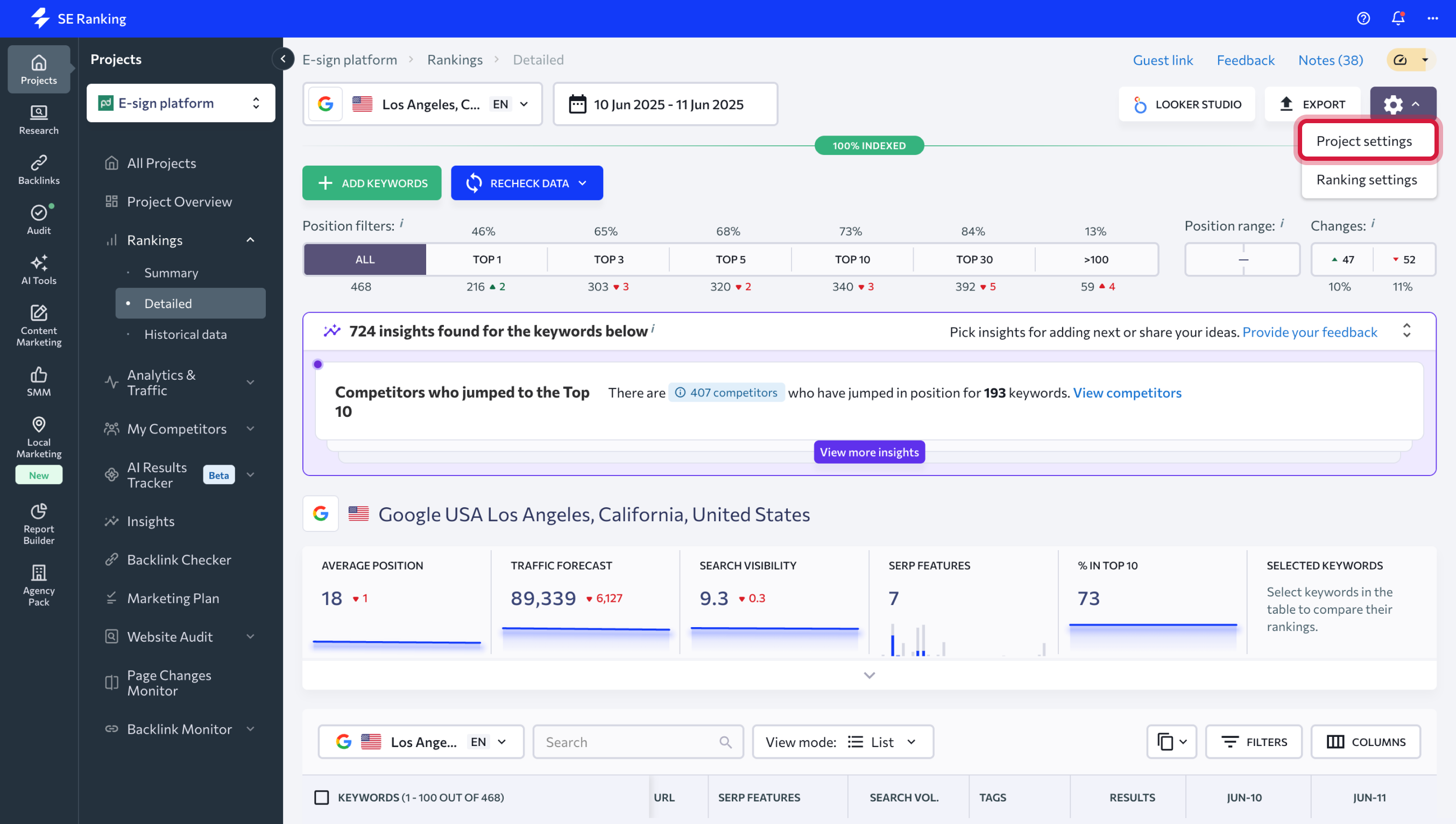
Task: Collapse the insights panel arrows
Action: coord(1406,331)
